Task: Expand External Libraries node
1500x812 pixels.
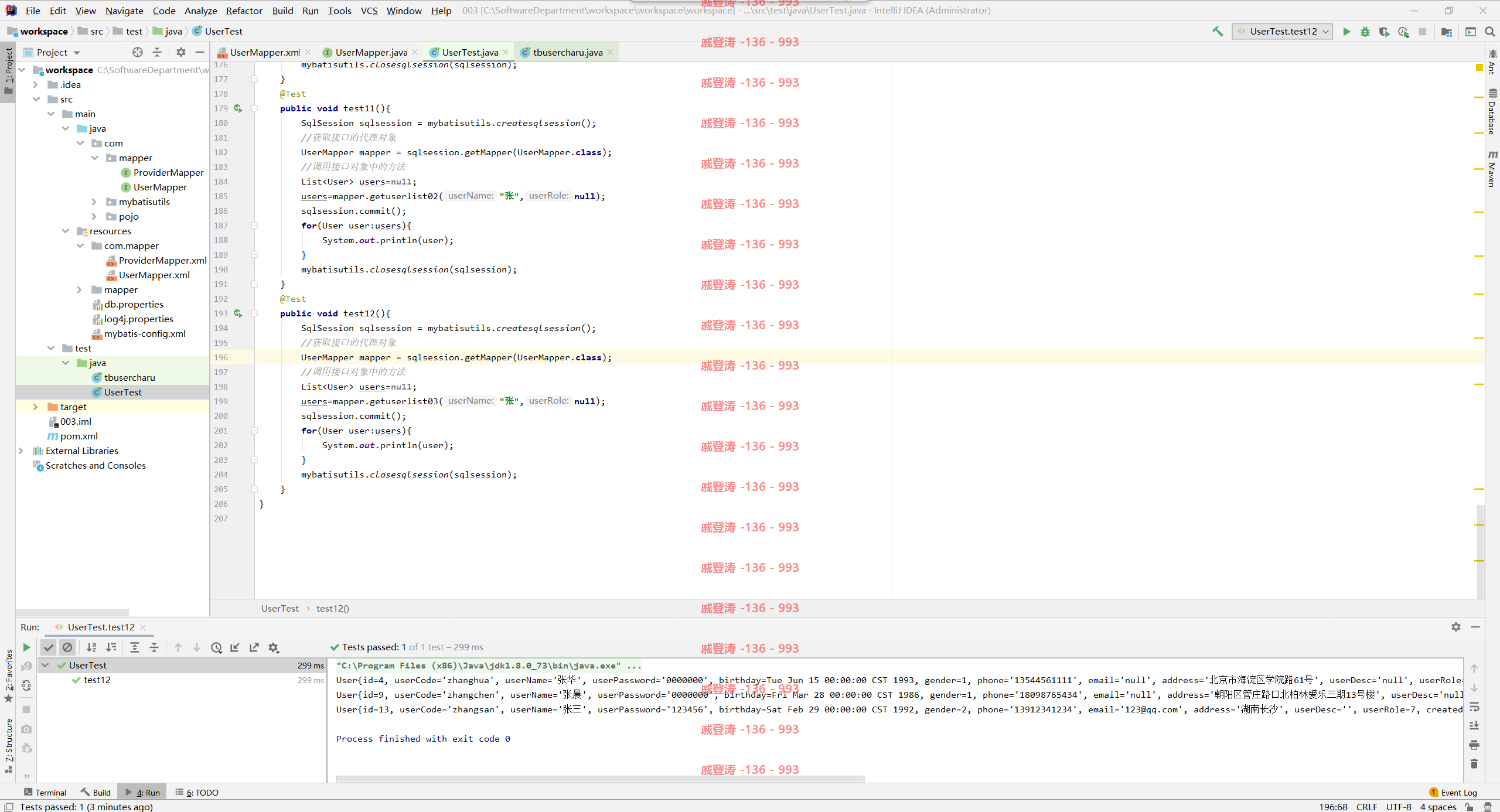Action: pos(22,451)
